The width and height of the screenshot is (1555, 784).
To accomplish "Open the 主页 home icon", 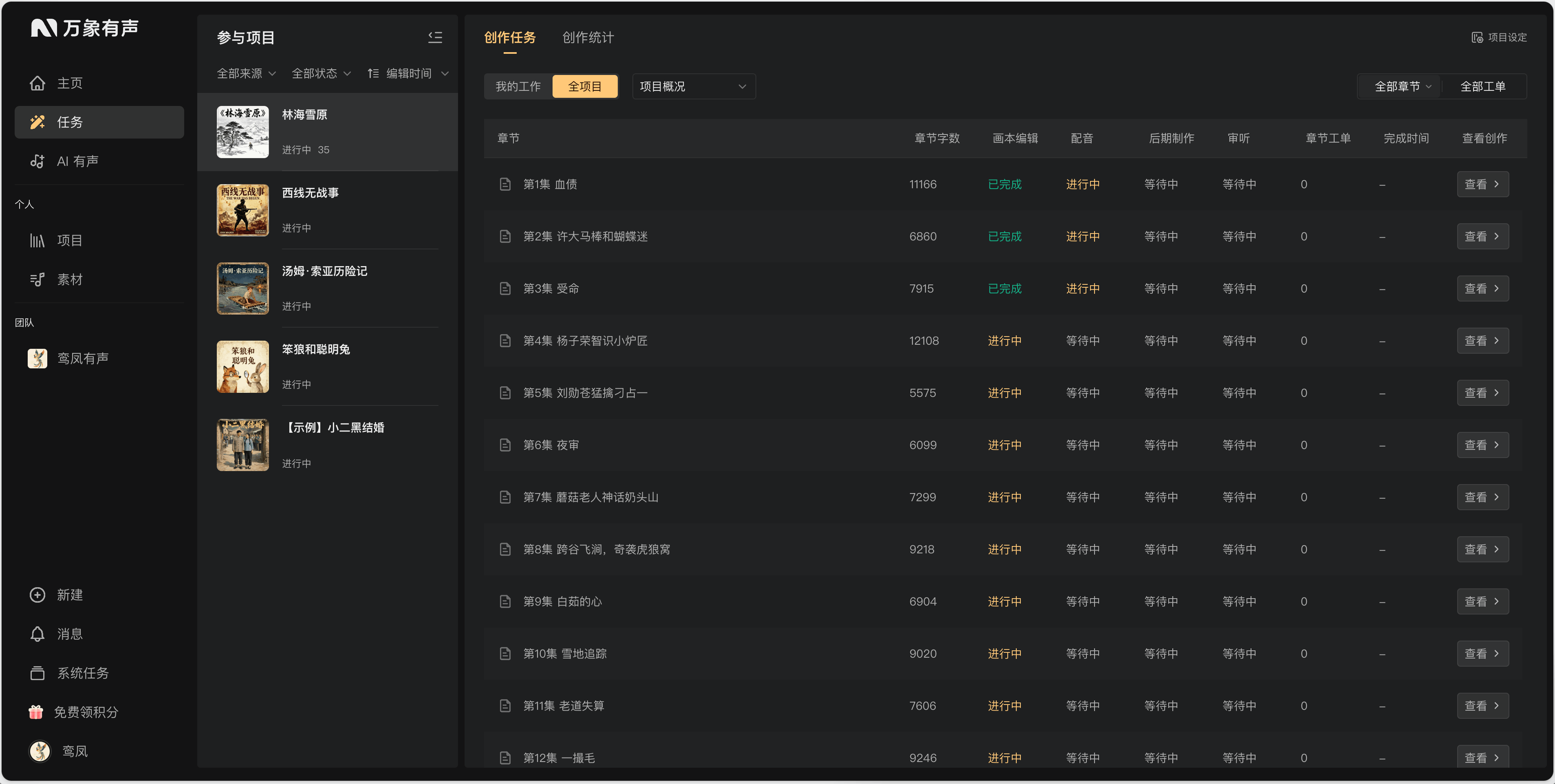I will (37, 83).
